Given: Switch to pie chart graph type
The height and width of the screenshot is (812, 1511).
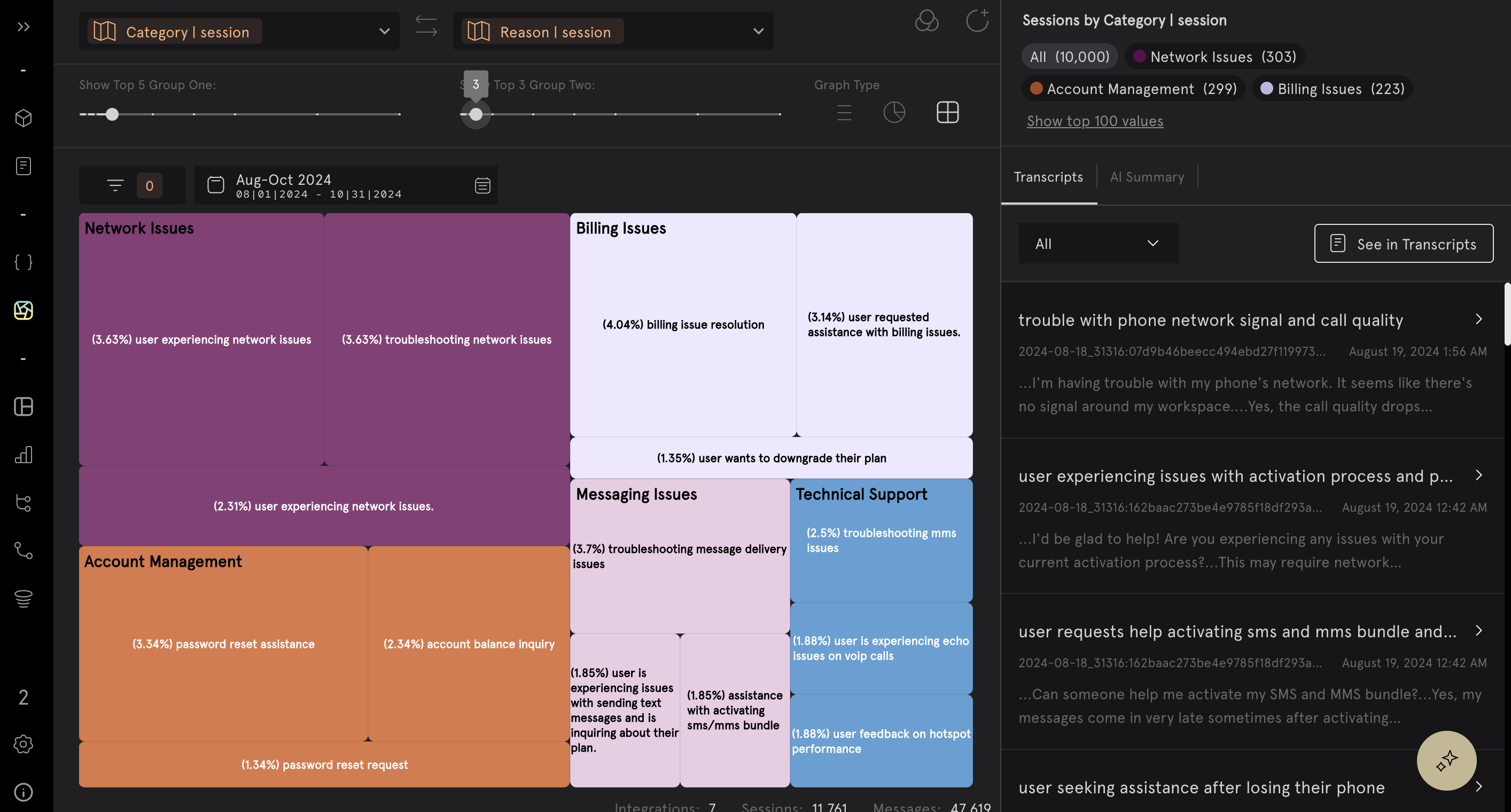Looking at the screenshot, I should point(894,112).
